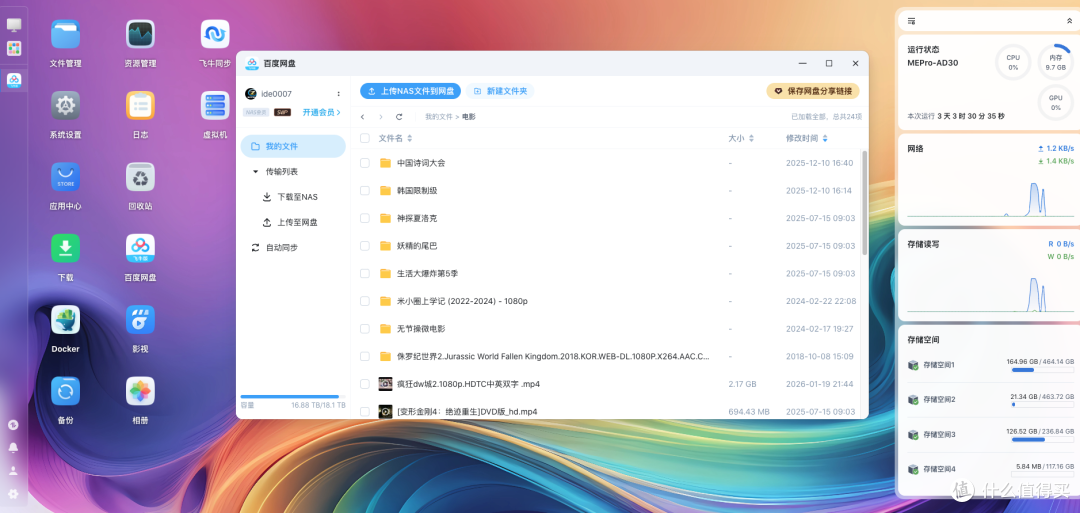Check the 米小圈上学记 row checkbox
Viewport: 1080px width, 513px height.
[x=365, y=301]
